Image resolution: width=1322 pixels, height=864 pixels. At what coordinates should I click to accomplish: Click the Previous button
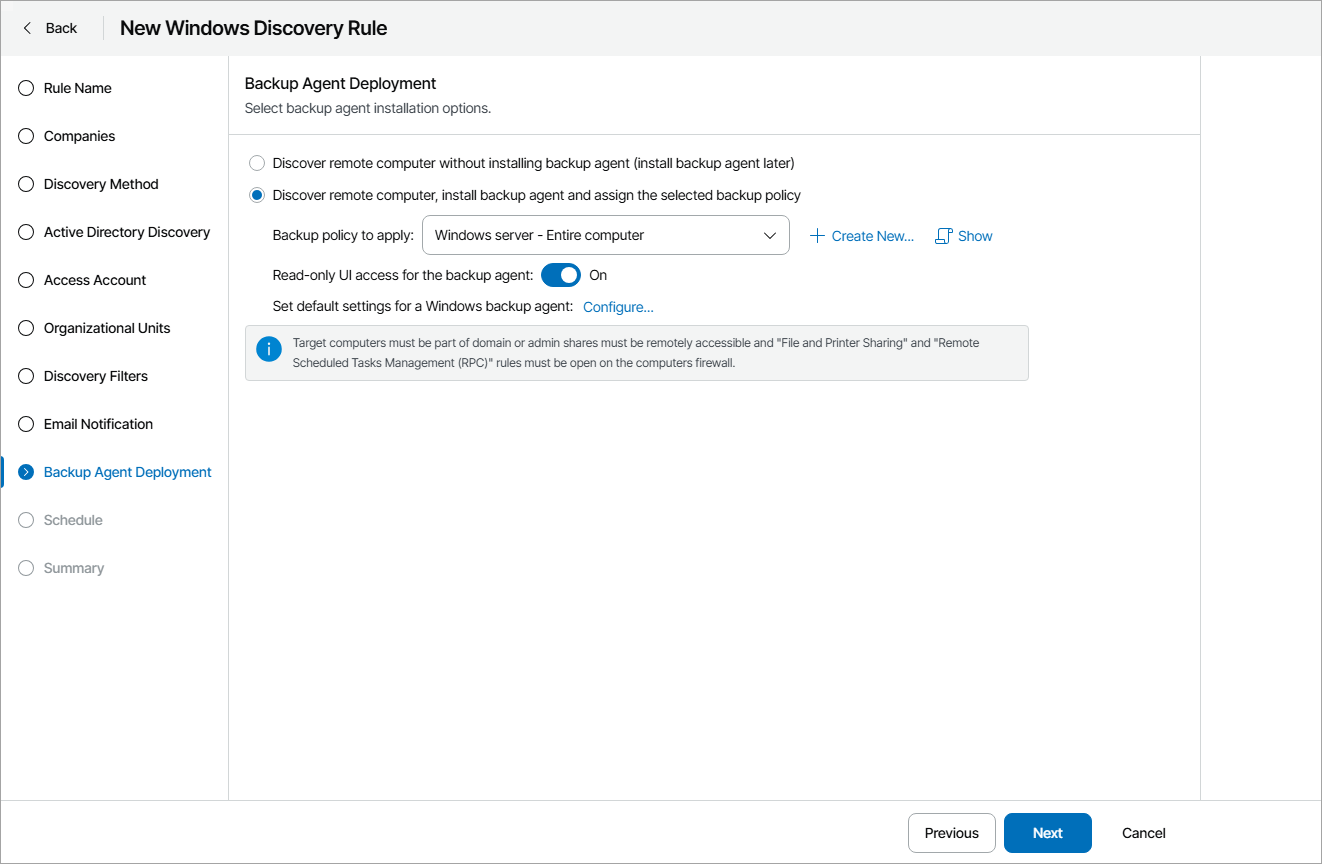[951, 833]
